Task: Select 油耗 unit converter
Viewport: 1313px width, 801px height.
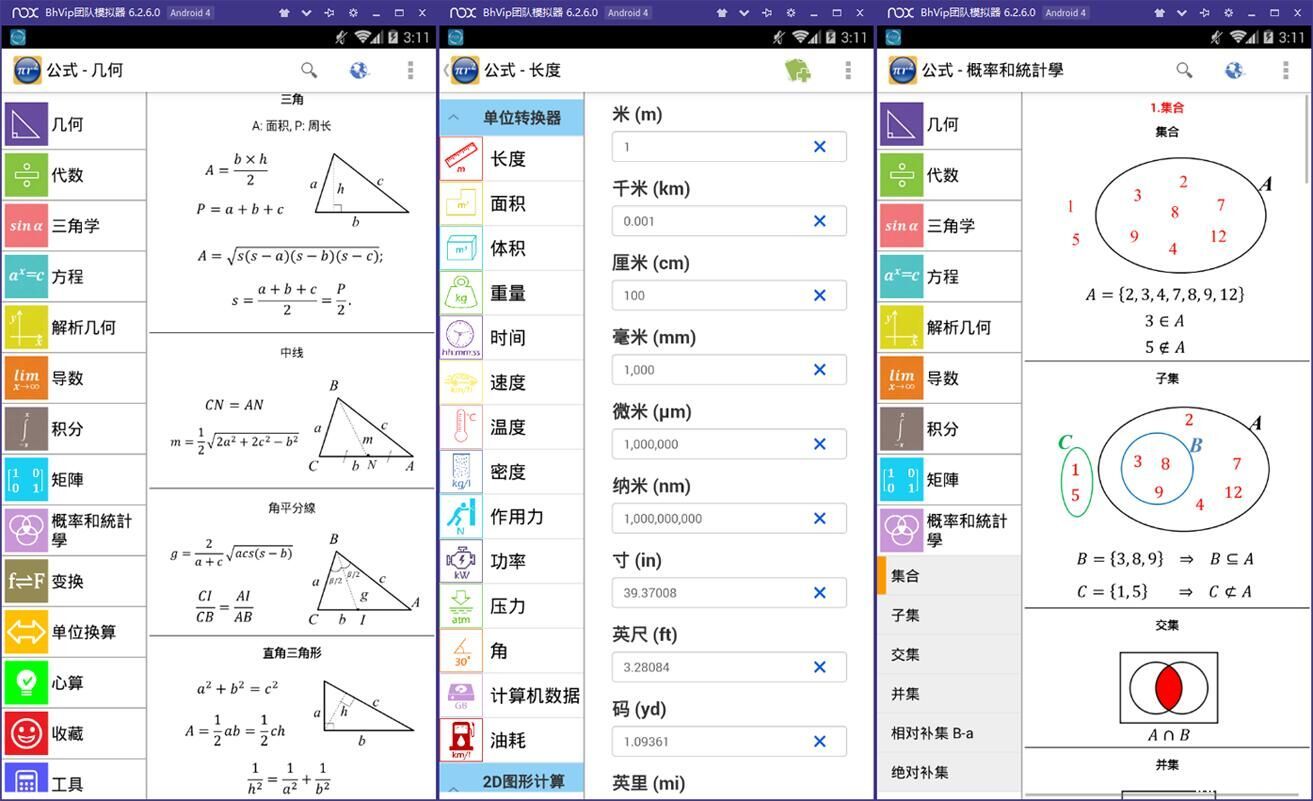Action: (x=511, y=740)
